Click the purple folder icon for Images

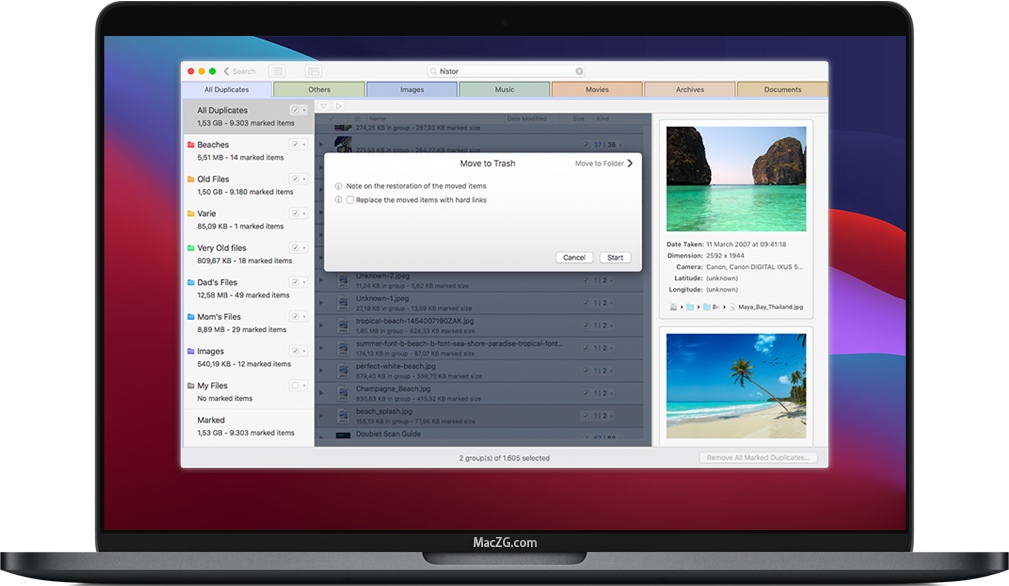(x=189, y=350)
